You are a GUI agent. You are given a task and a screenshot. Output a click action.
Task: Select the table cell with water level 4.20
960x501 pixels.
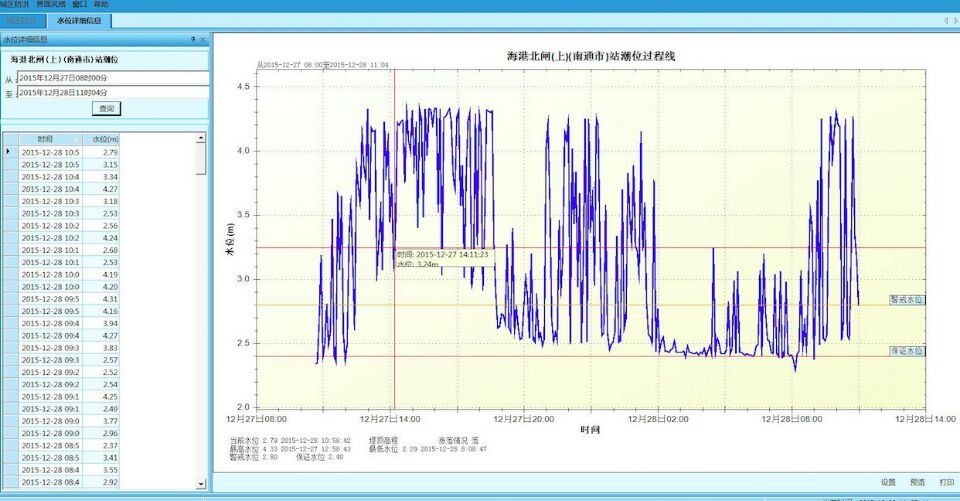[101, 287]
